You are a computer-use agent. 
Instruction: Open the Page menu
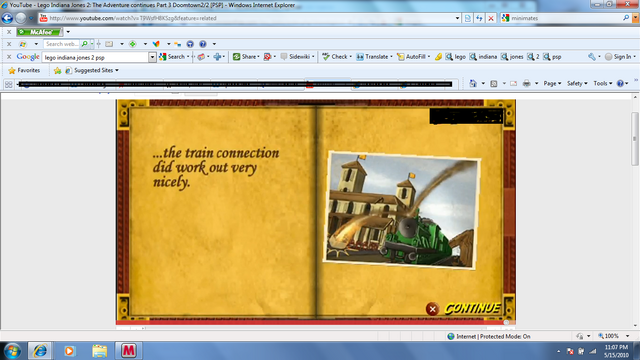point(552,83)
